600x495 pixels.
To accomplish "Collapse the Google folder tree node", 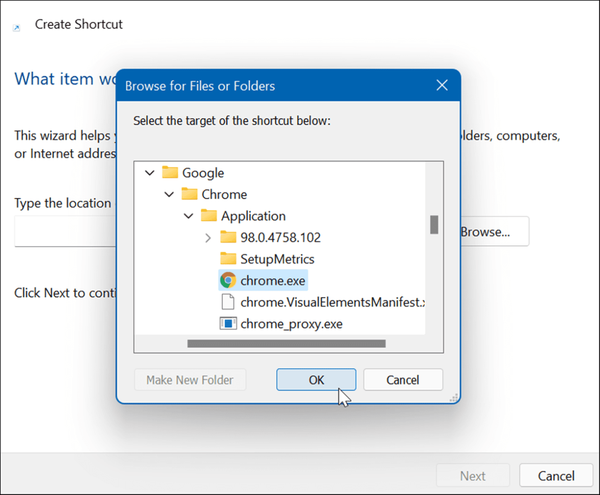I will coord(150,173).
